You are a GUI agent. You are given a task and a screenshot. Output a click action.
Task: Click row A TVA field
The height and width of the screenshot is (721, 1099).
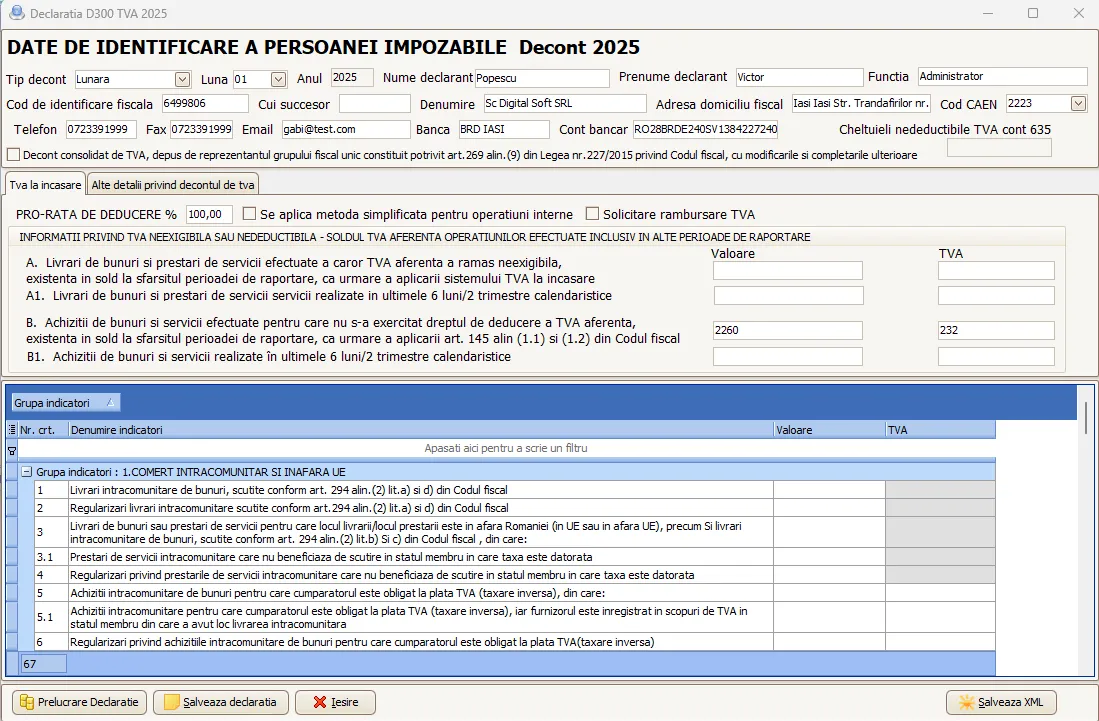pyautogui.click(x=996, y=270)
